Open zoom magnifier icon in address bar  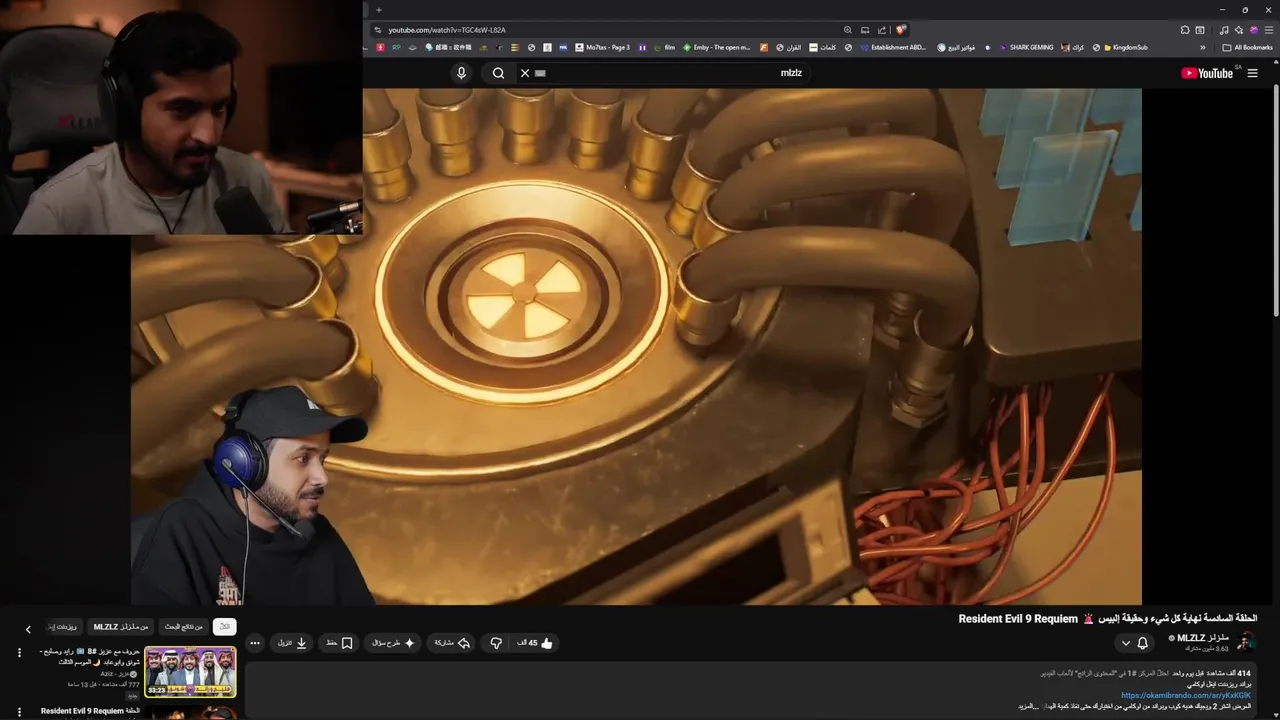pyautogui.click(x=848, y=30)
